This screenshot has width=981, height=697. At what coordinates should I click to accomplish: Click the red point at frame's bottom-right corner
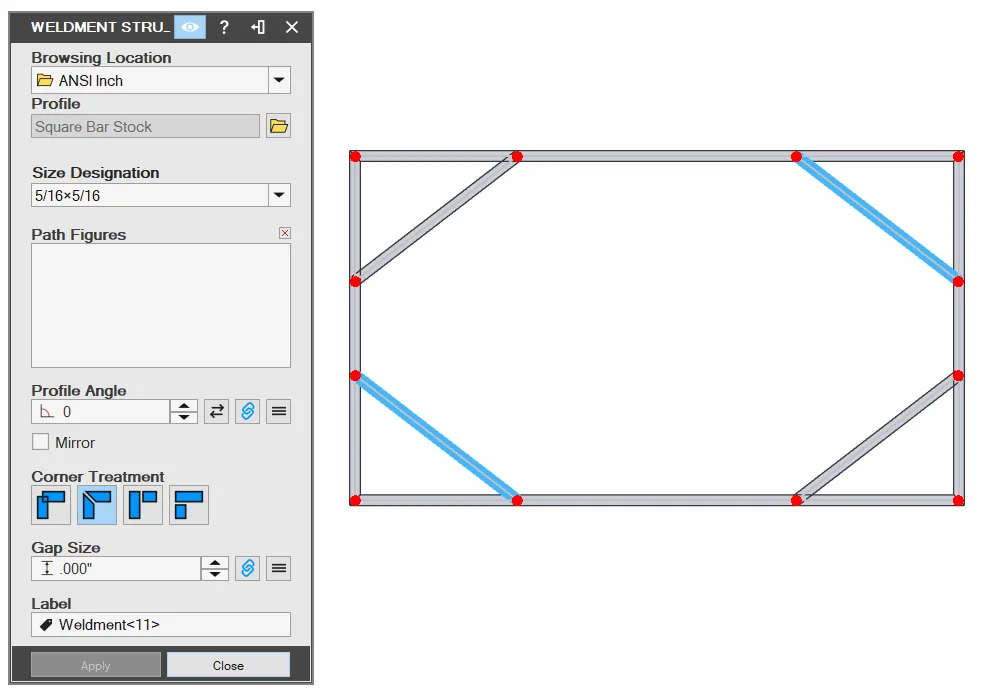958,501
